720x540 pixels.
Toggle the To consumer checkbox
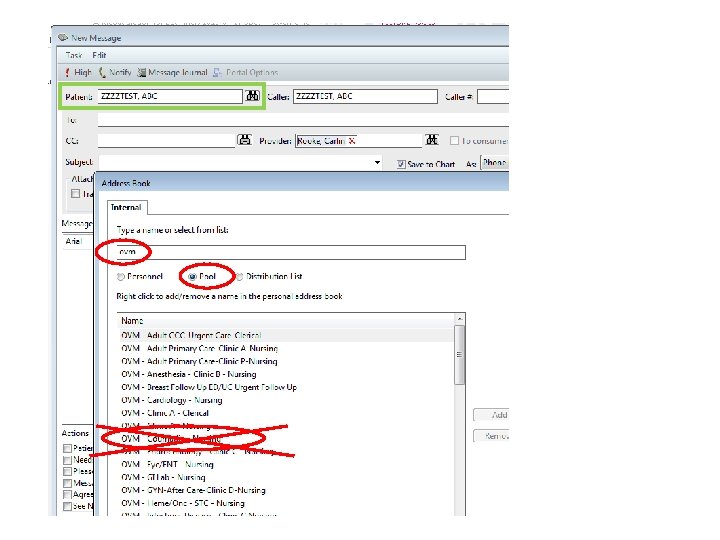pyautogui.click(x=454, y=141)
